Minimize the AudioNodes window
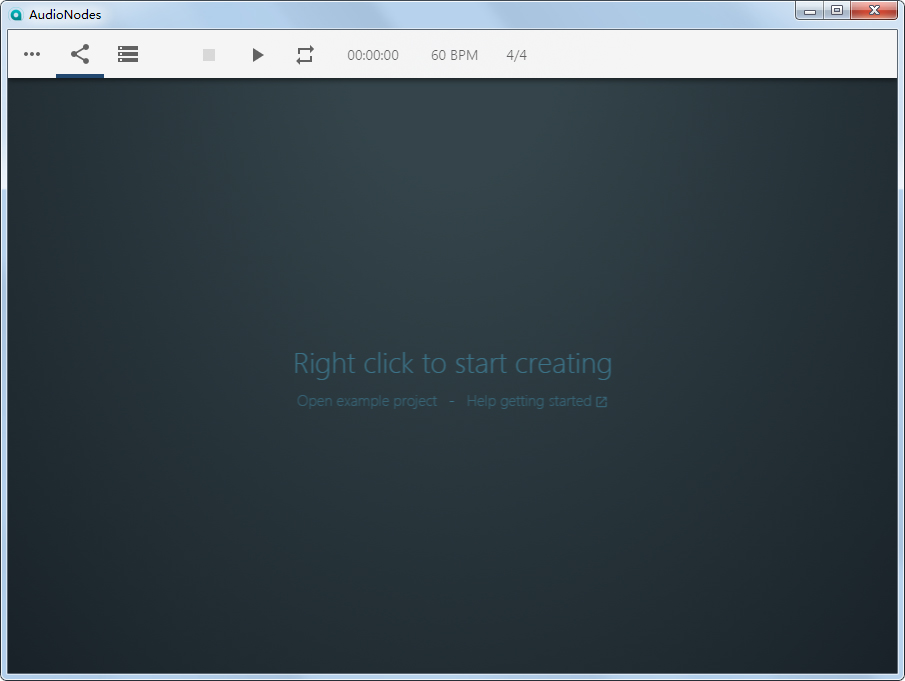The image size is (905, 681). [x=810, y=10]
